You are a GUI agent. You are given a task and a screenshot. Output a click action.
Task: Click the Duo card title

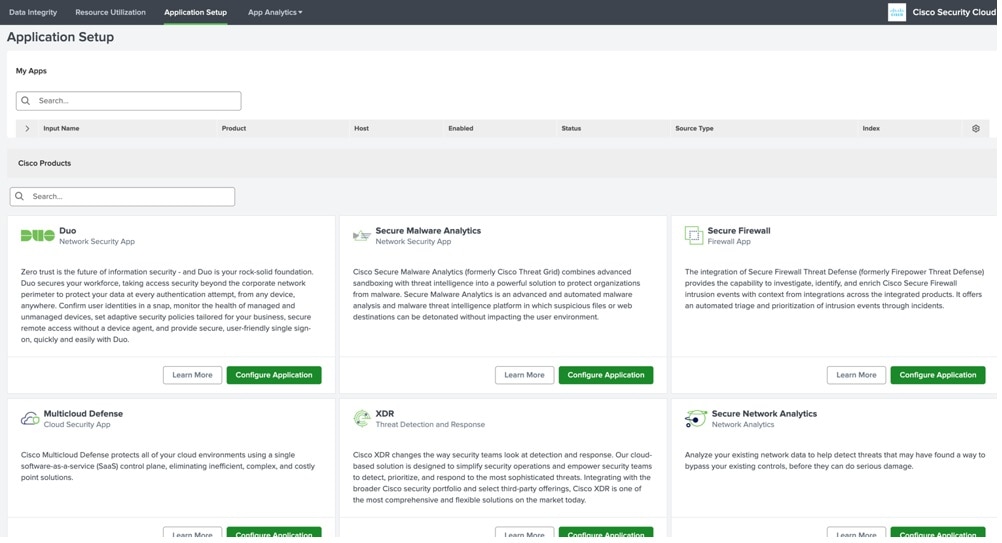[68, 231]
